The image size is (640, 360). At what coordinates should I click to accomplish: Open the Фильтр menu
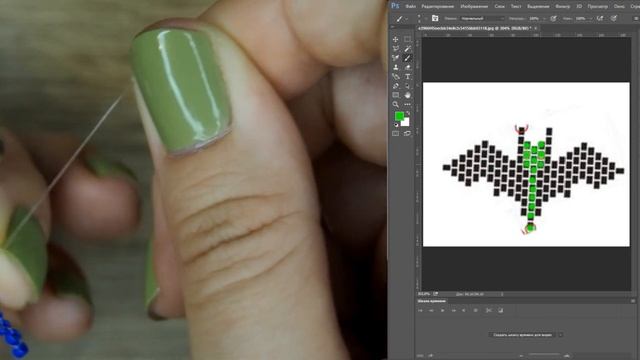coord(562,7)
